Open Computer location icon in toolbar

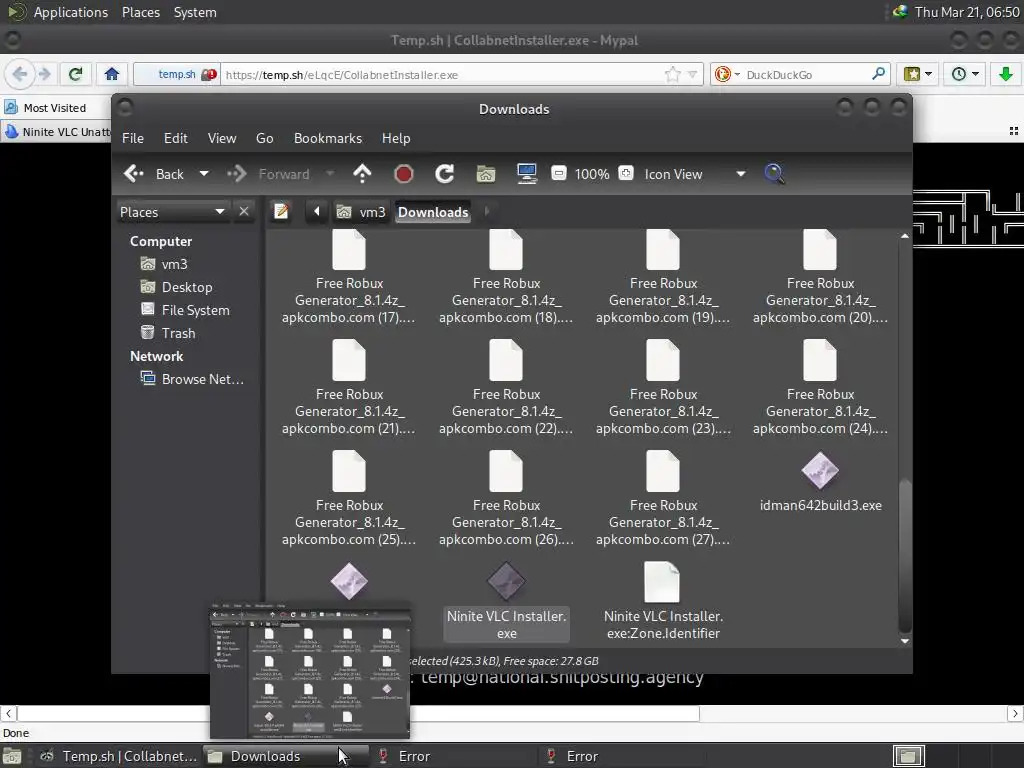coord(526,174)
